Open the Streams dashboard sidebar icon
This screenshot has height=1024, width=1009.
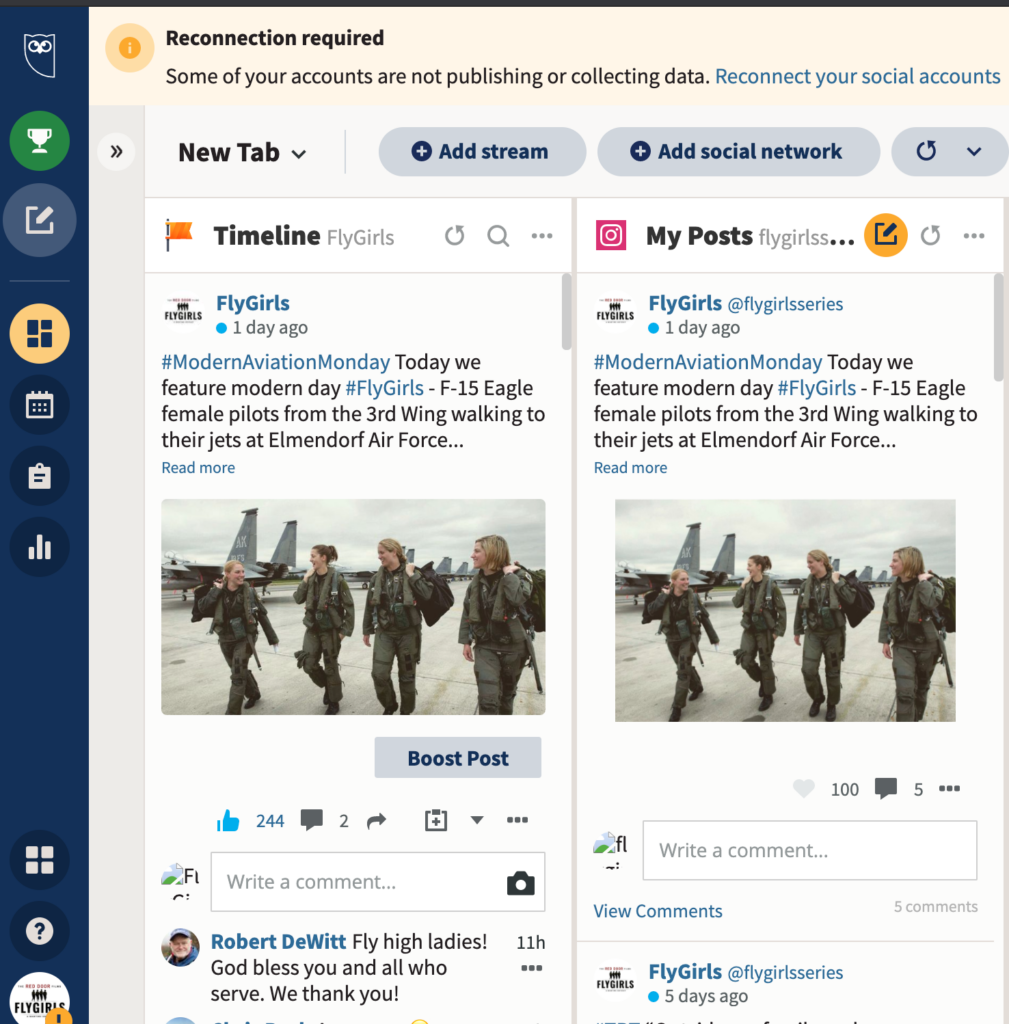[40, 334]
